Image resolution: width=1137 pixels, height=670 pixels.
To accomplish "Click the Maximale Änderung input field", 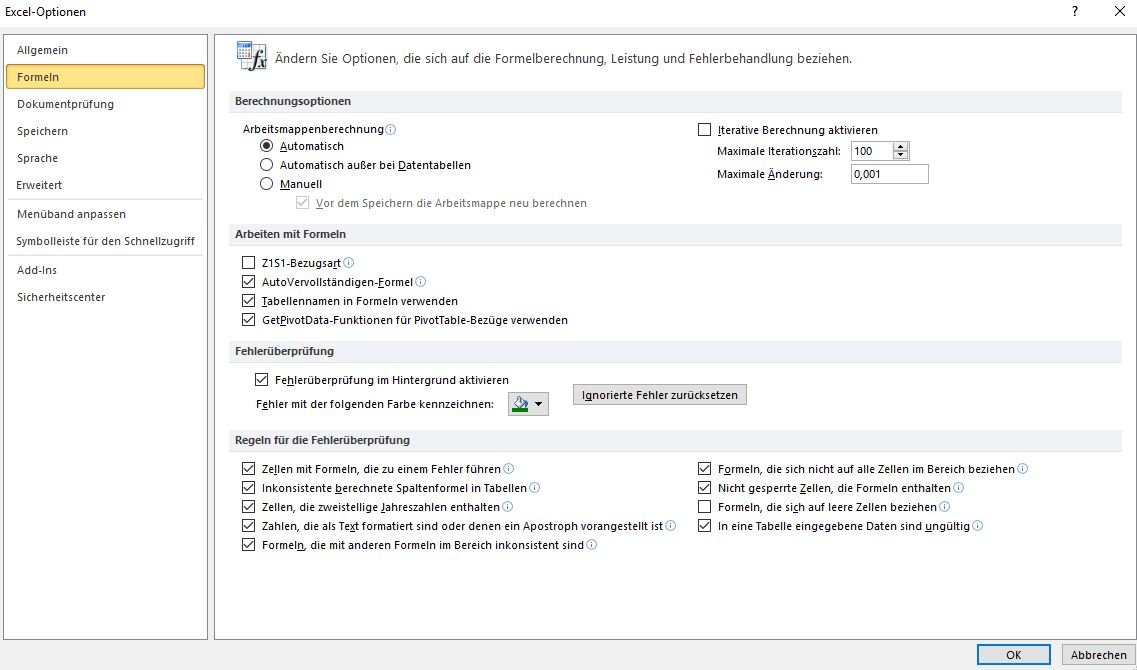I will [x=890, y=174].
